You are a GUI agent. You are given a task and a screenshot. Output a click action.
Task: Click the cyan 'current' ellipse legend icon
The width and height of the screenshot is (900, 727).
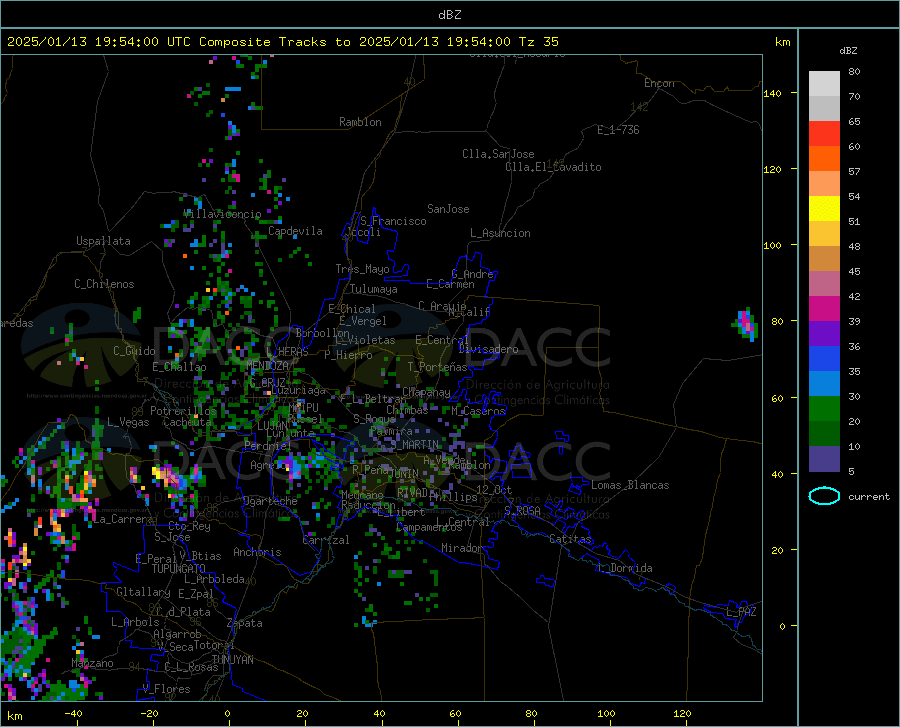(824, 496)
